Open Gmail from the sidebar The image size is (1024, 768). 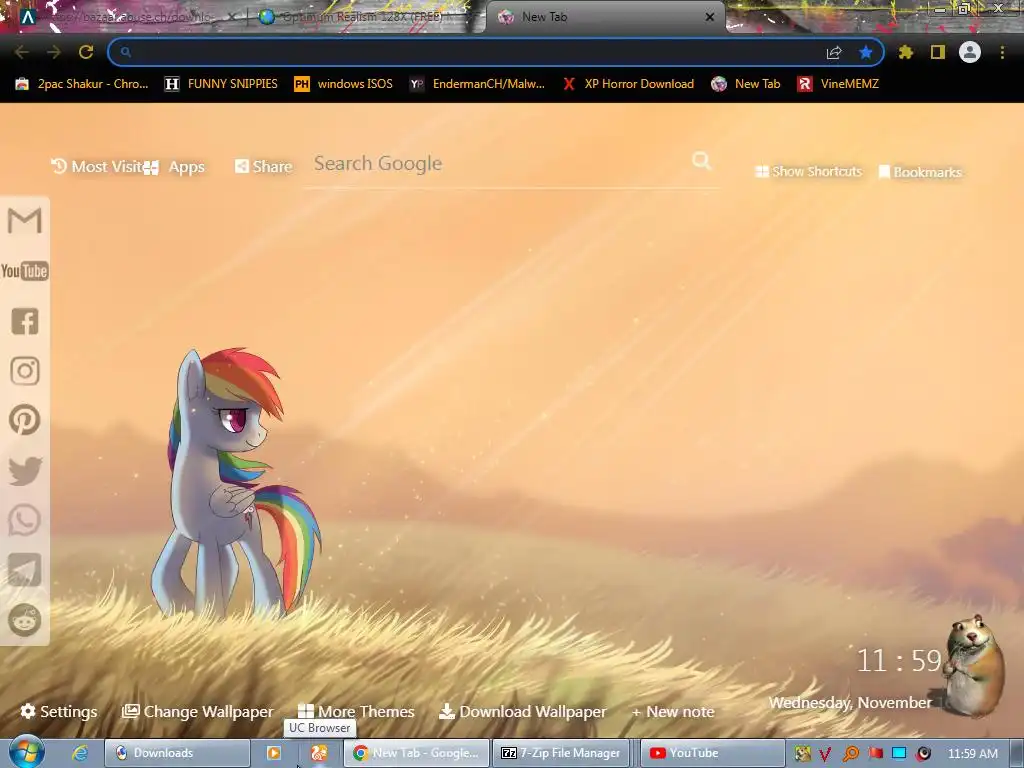click(25, 221)
